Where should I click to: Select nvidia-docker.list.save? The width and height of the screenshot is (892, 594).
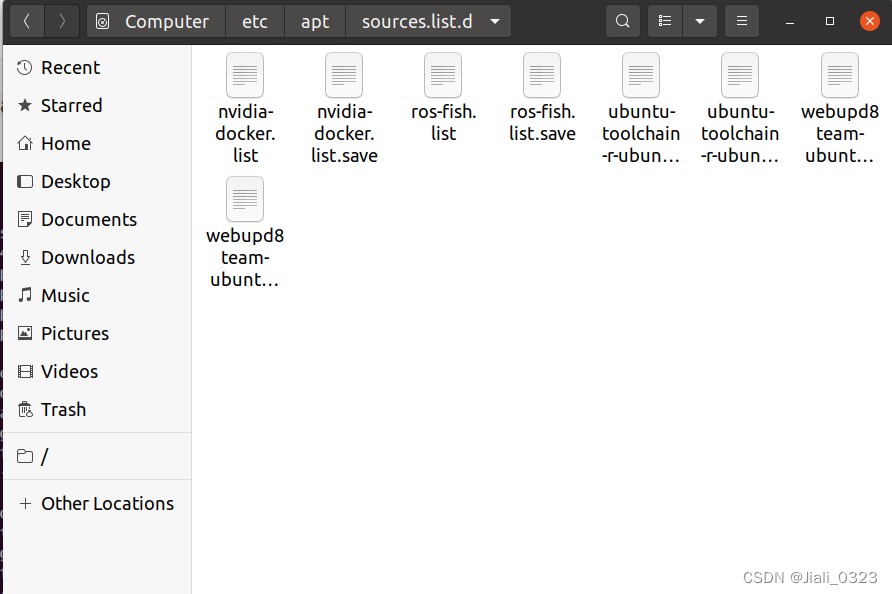[x=344, y=75]
